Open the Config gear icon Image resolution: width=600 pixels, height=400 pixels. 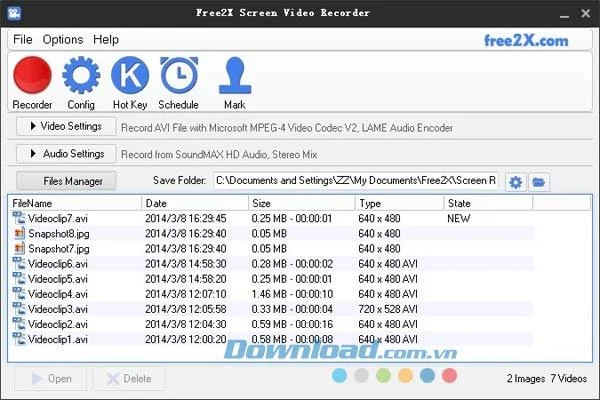point(81,75)
